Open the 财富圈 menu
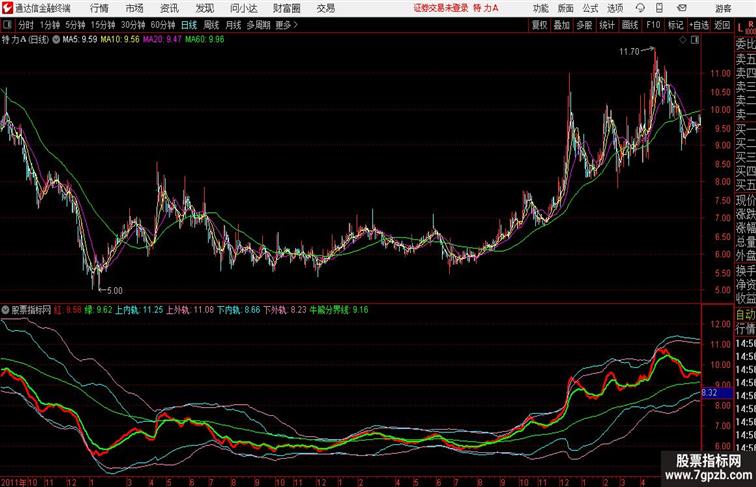Screen dimensions: 756x487 [286, 8]
